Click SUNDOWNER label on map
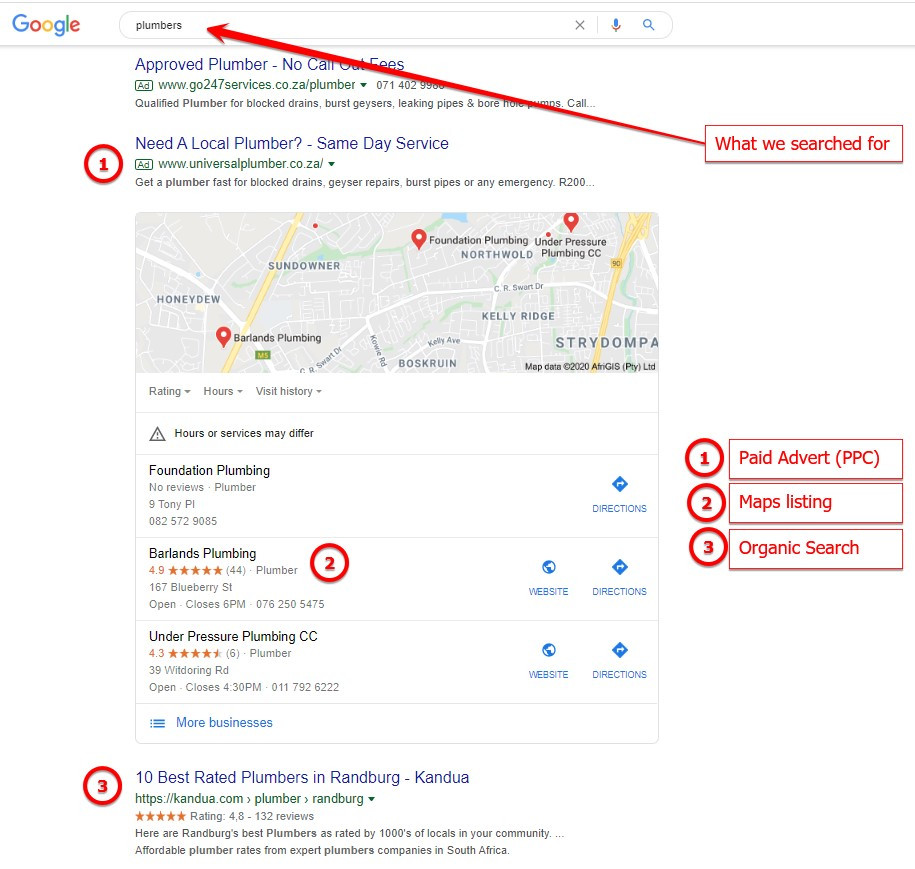The image size is (915, 869). point(303,266)
